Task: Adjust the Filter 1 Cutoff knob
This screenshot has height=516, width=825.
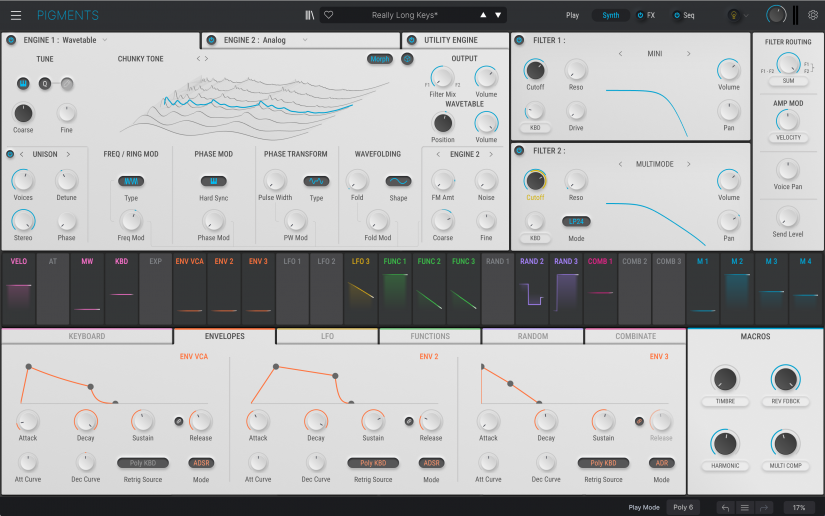Action: click(535, 70)
